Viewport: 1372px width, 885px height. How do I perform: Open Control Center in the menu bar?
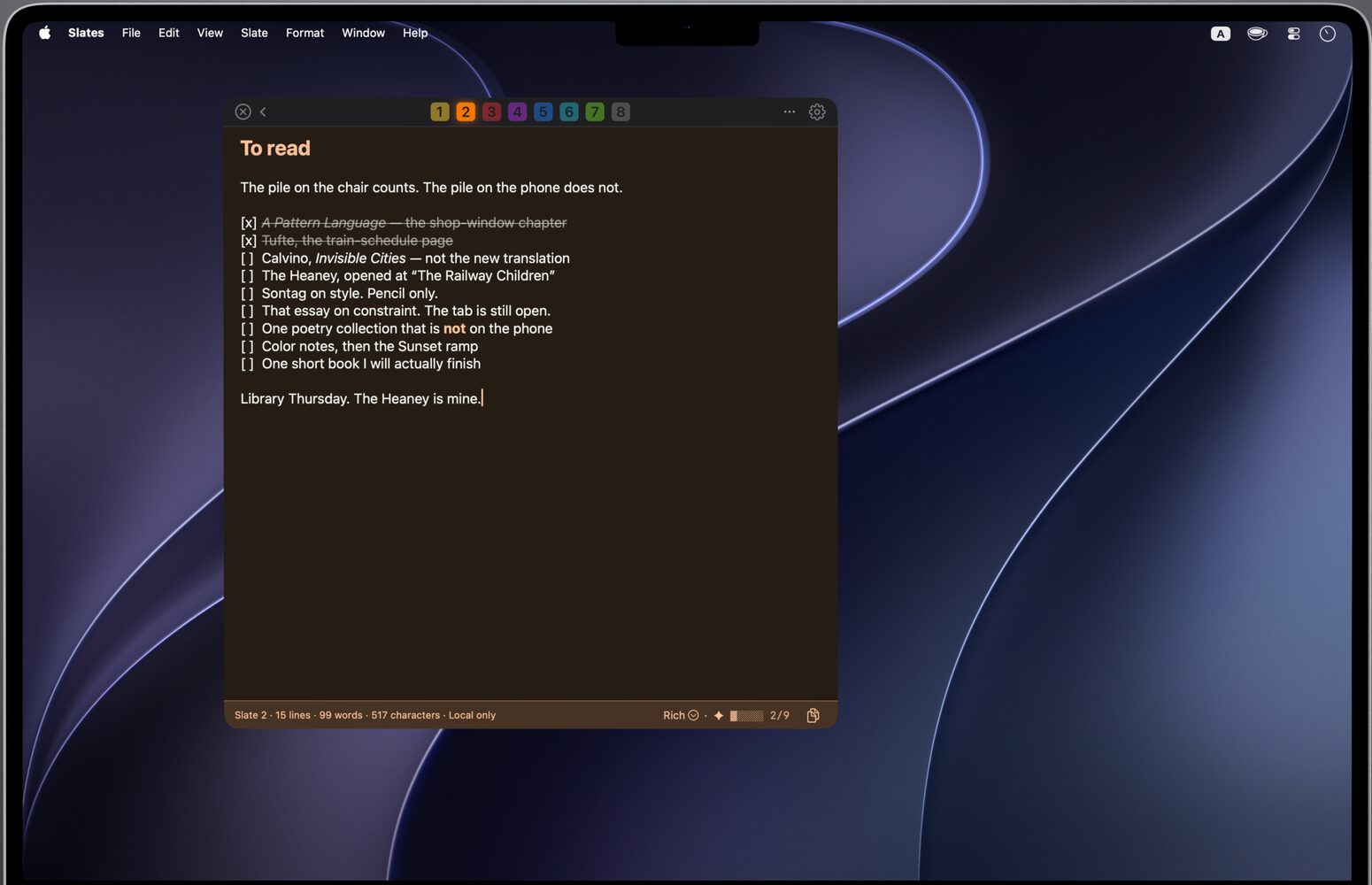pyautogui.click(x=1293, y=34)
